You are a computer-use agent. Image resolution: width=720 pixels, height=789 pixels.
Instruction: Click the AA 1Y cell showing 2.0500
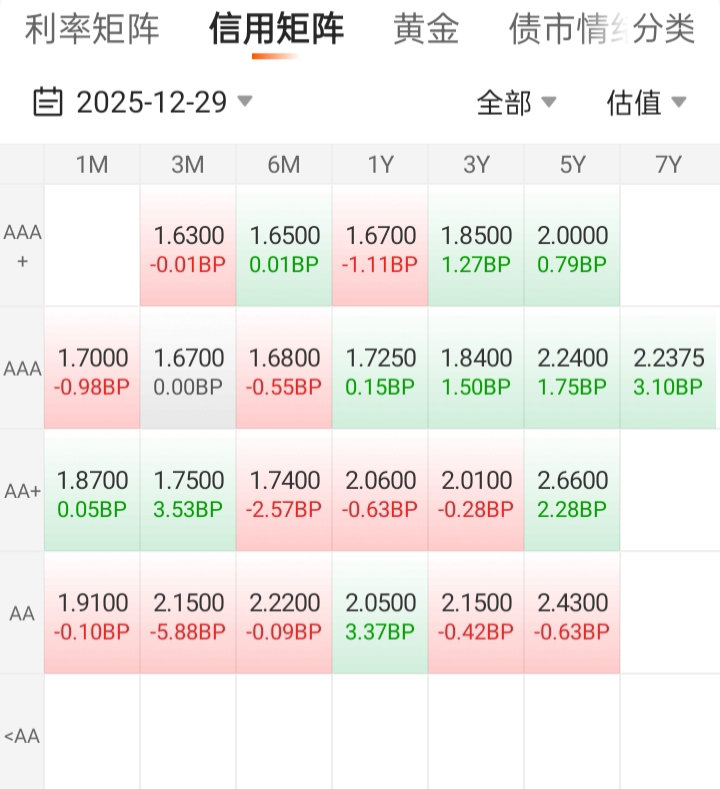tap(380, 615)
